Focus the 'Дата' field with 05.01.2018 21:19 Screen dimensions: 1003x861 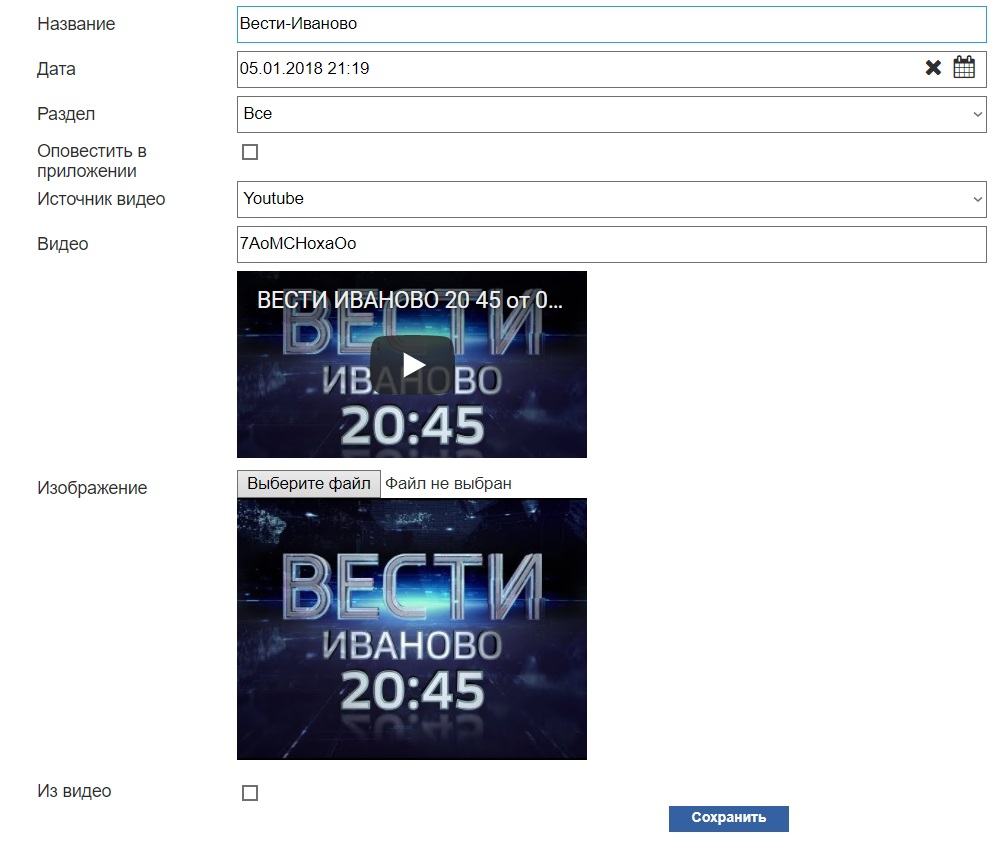coord(612,69)
